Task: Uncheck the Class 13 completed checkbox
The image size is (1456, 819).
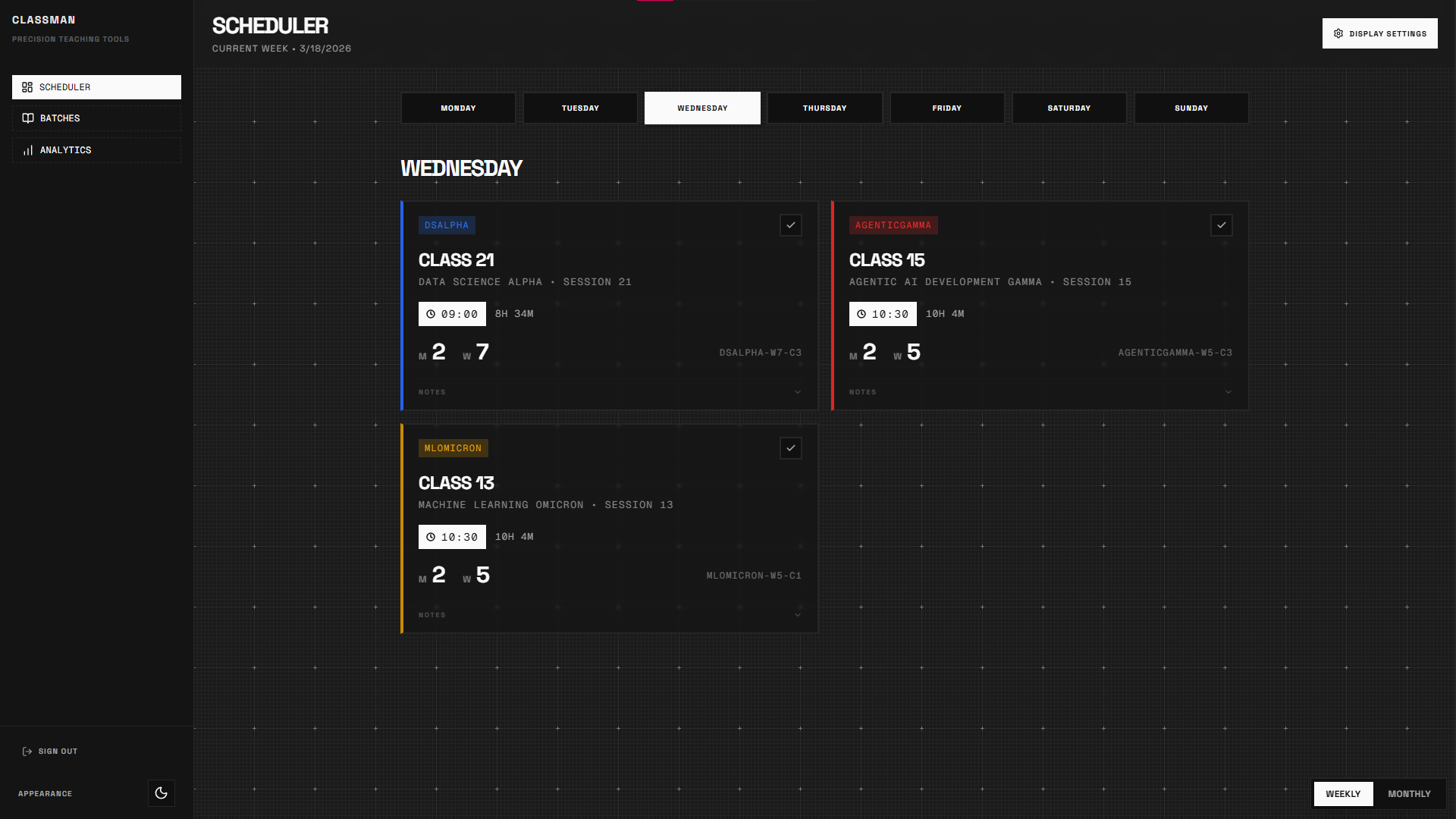Action: pos(791,448)
